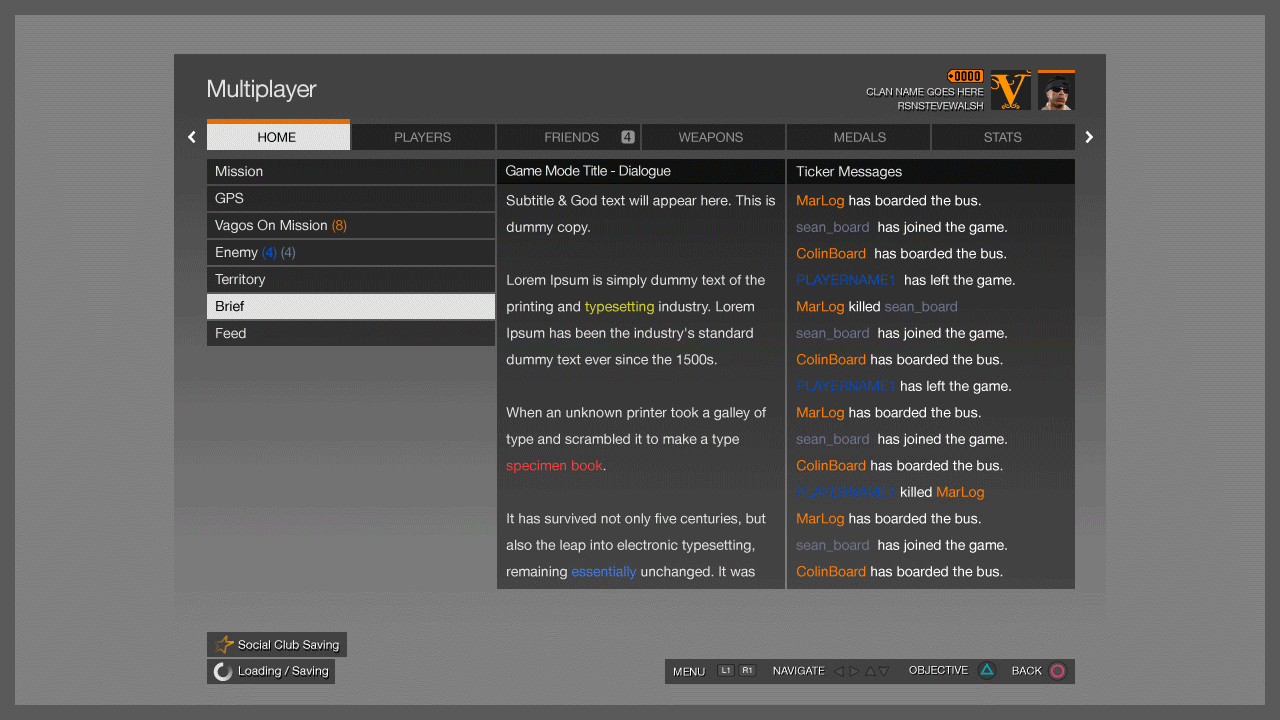Choose Vagos On Mission in the list

[x=350, y=226]
